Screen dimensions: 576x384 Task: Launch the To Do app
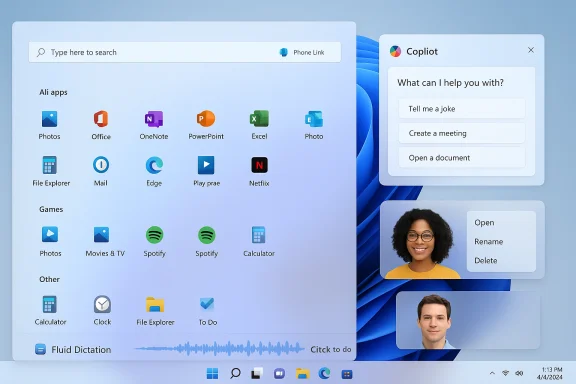click(x=208, y=311)
